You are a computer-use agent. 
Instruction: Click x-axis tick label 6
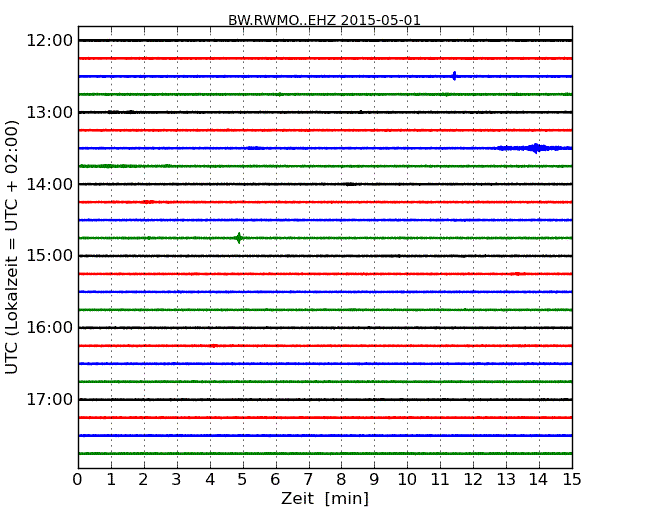tap(275, 480)
